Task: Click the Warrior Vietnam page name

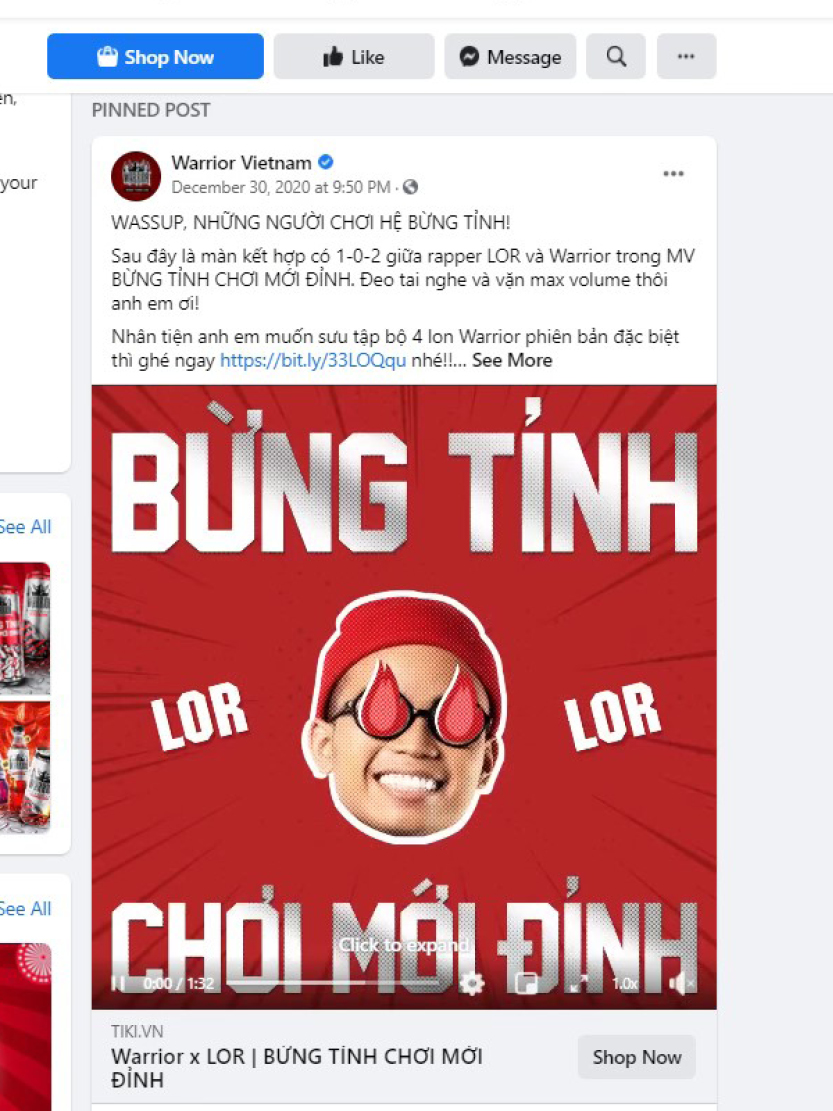Action: 241,163
